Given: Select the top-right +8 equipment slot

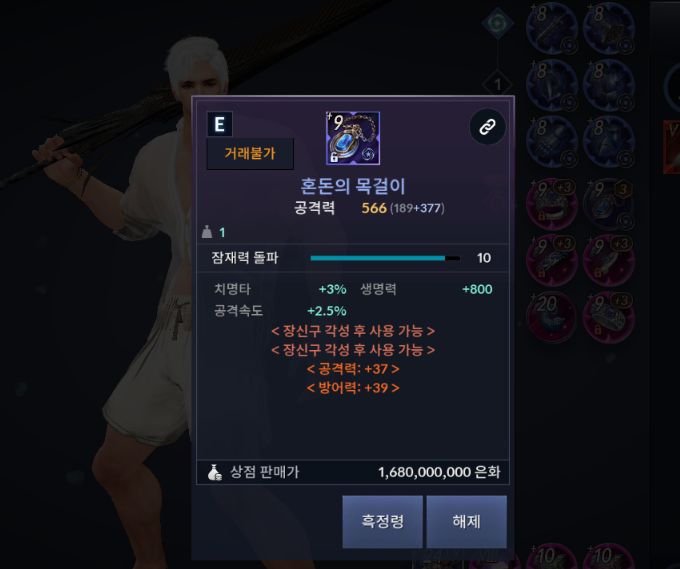Looking at the screenshot, I should (x=609, y=28).
